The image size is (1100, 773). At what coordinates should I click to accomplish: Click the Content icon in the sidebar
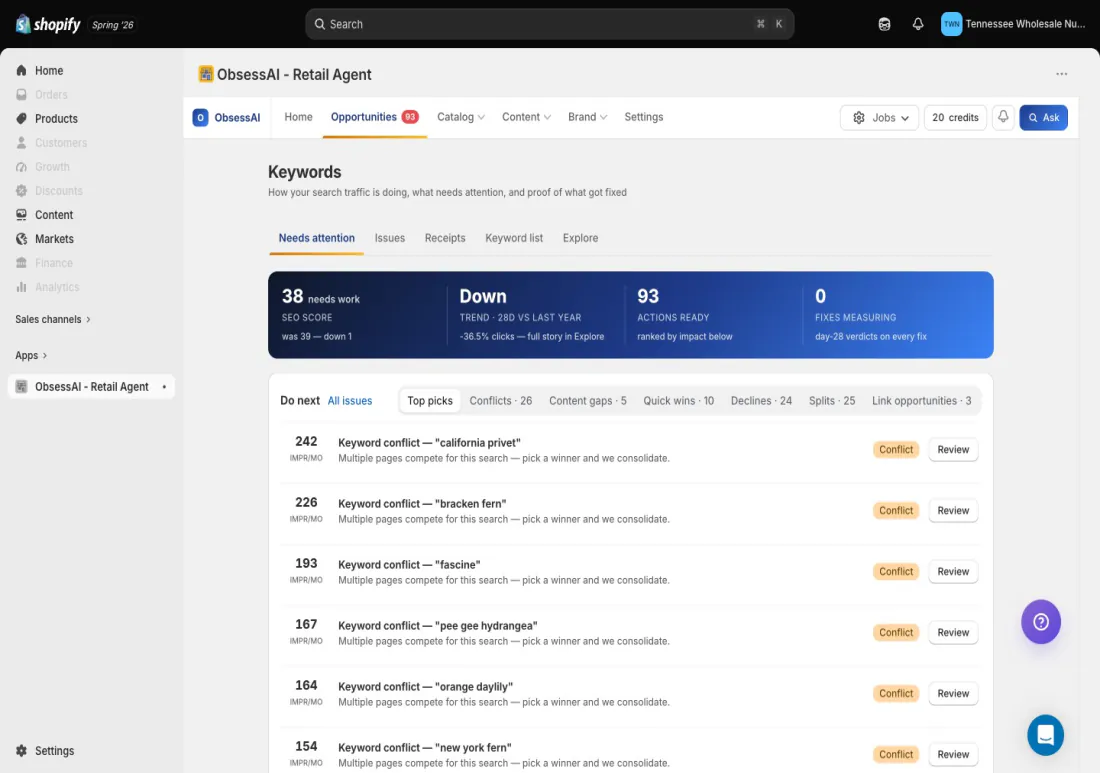pos(21,215)
